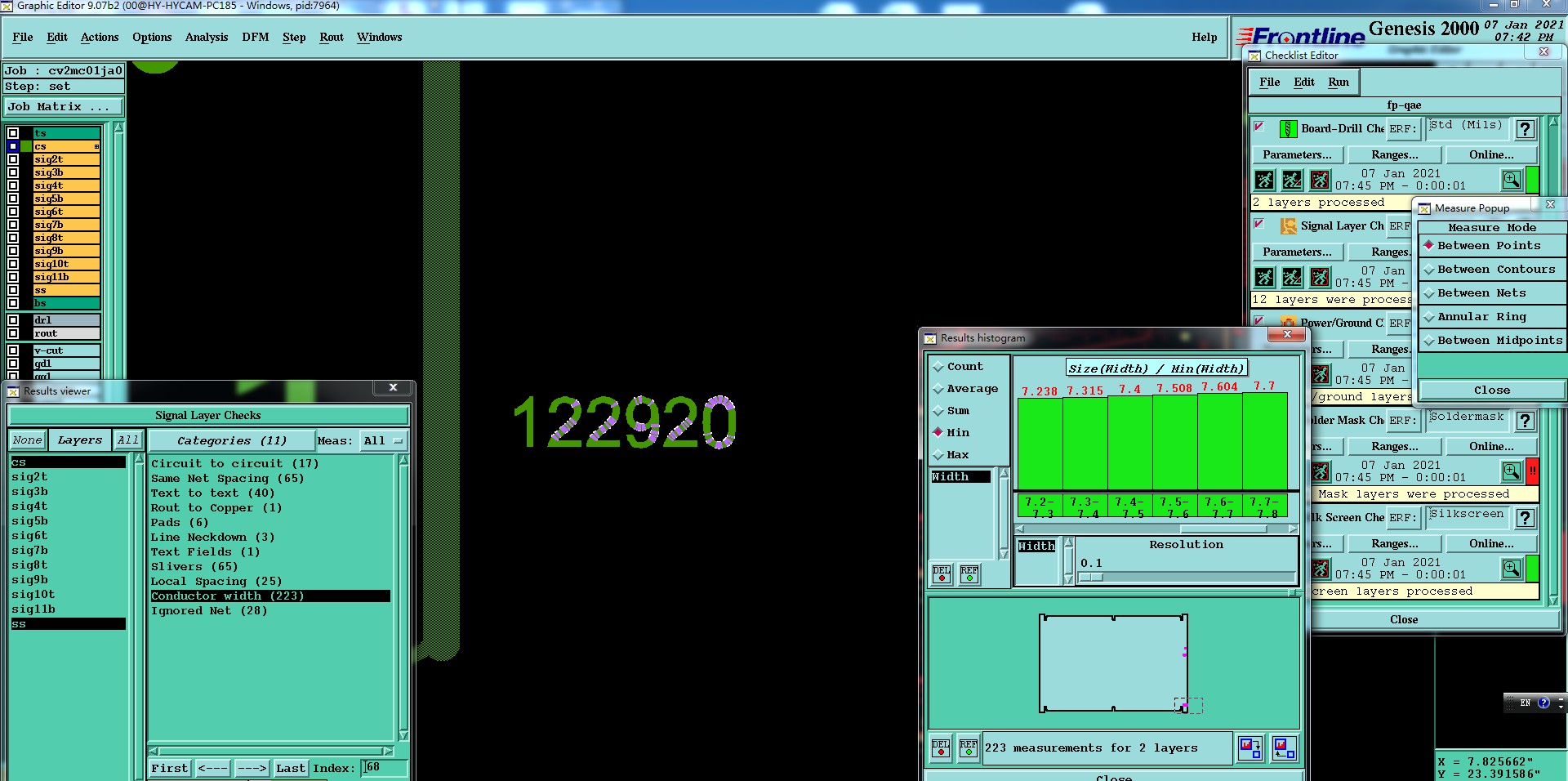The width and height of the screenshot is (1568, 781).
Task: Click Signal Layer Checks second run icon
Action: 1292,277
